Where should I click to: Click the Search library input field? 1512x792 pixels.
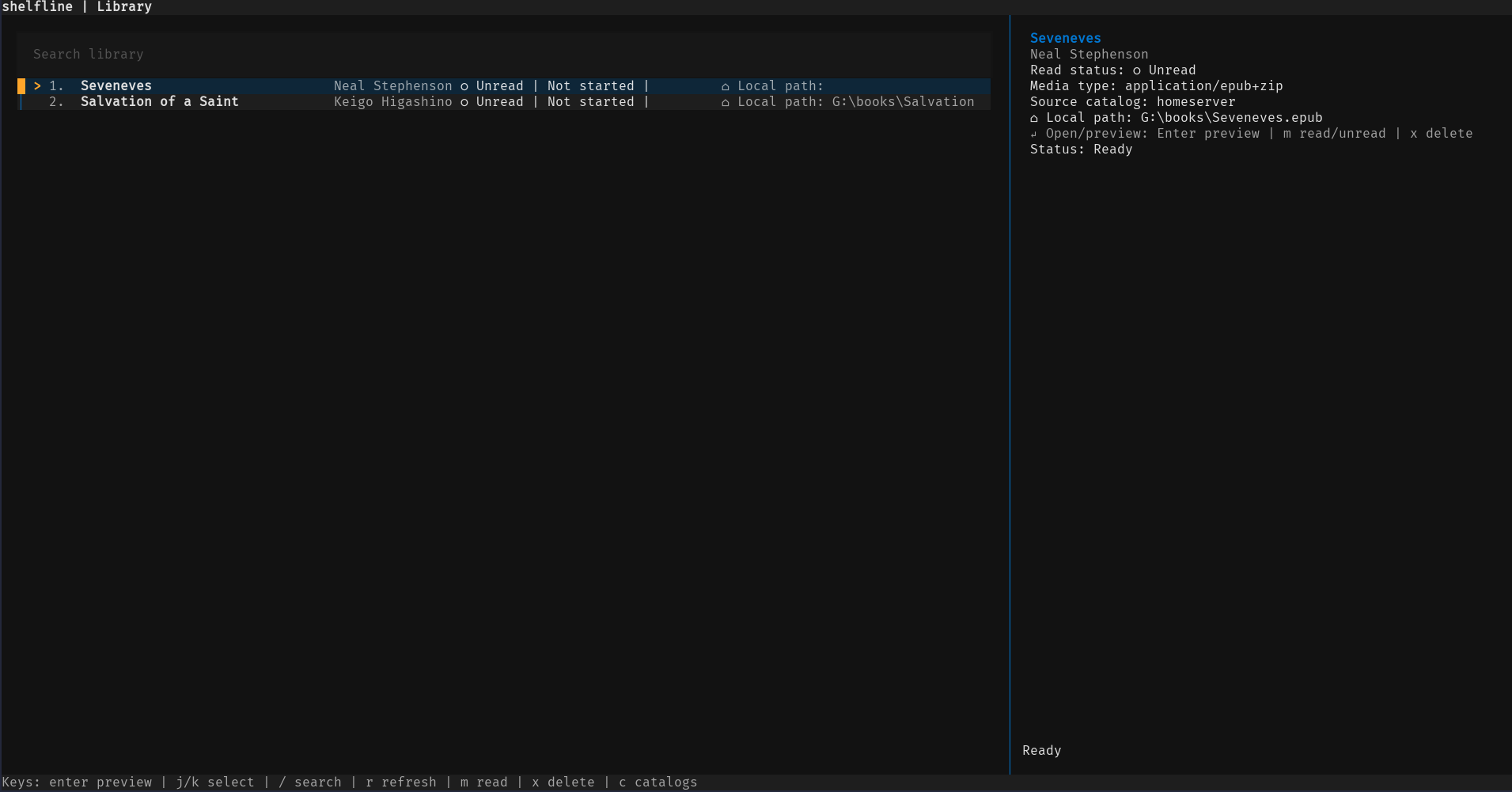click(503, 54)
